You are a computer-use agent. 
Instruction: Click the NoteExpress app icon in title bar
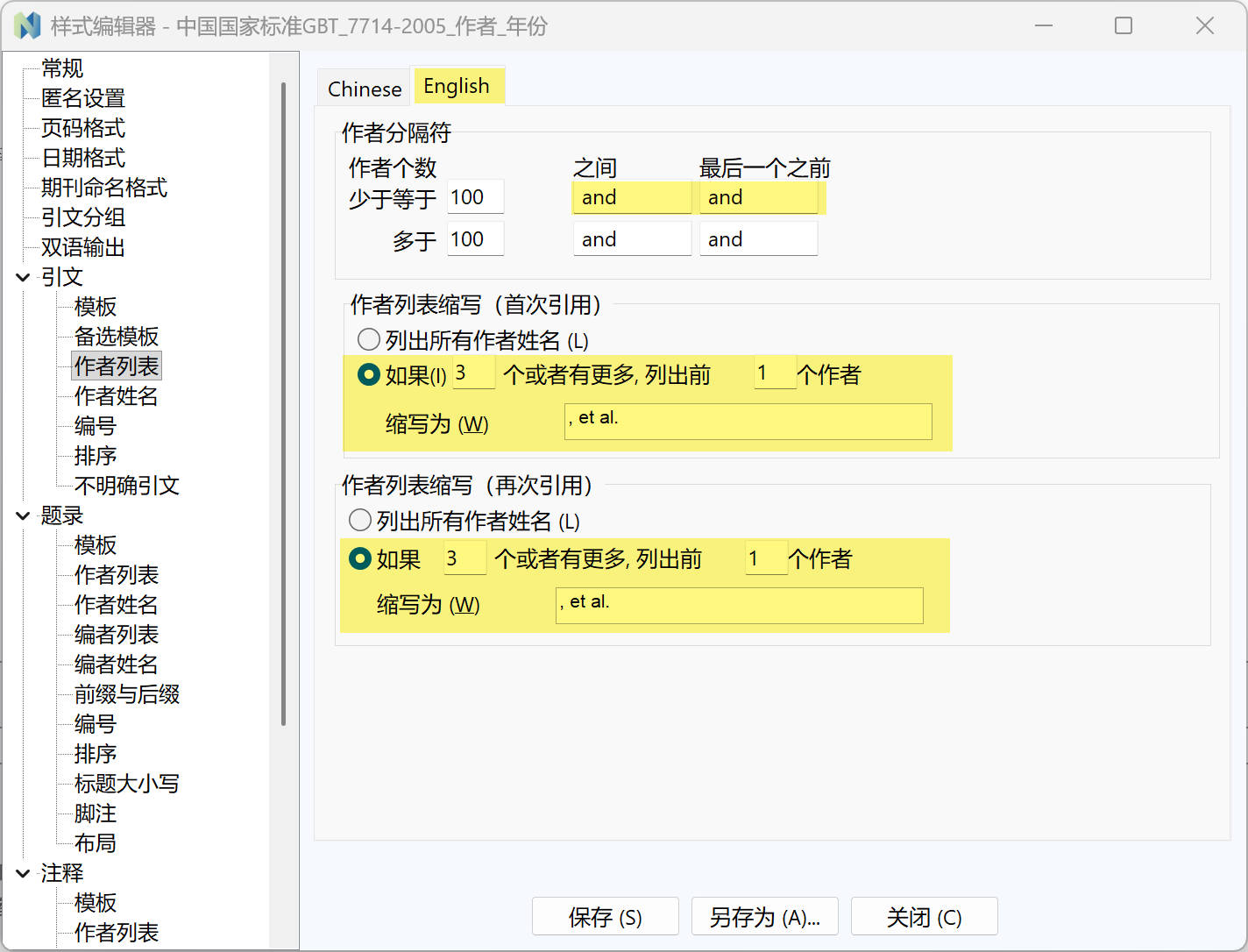[x=27, y=26]
